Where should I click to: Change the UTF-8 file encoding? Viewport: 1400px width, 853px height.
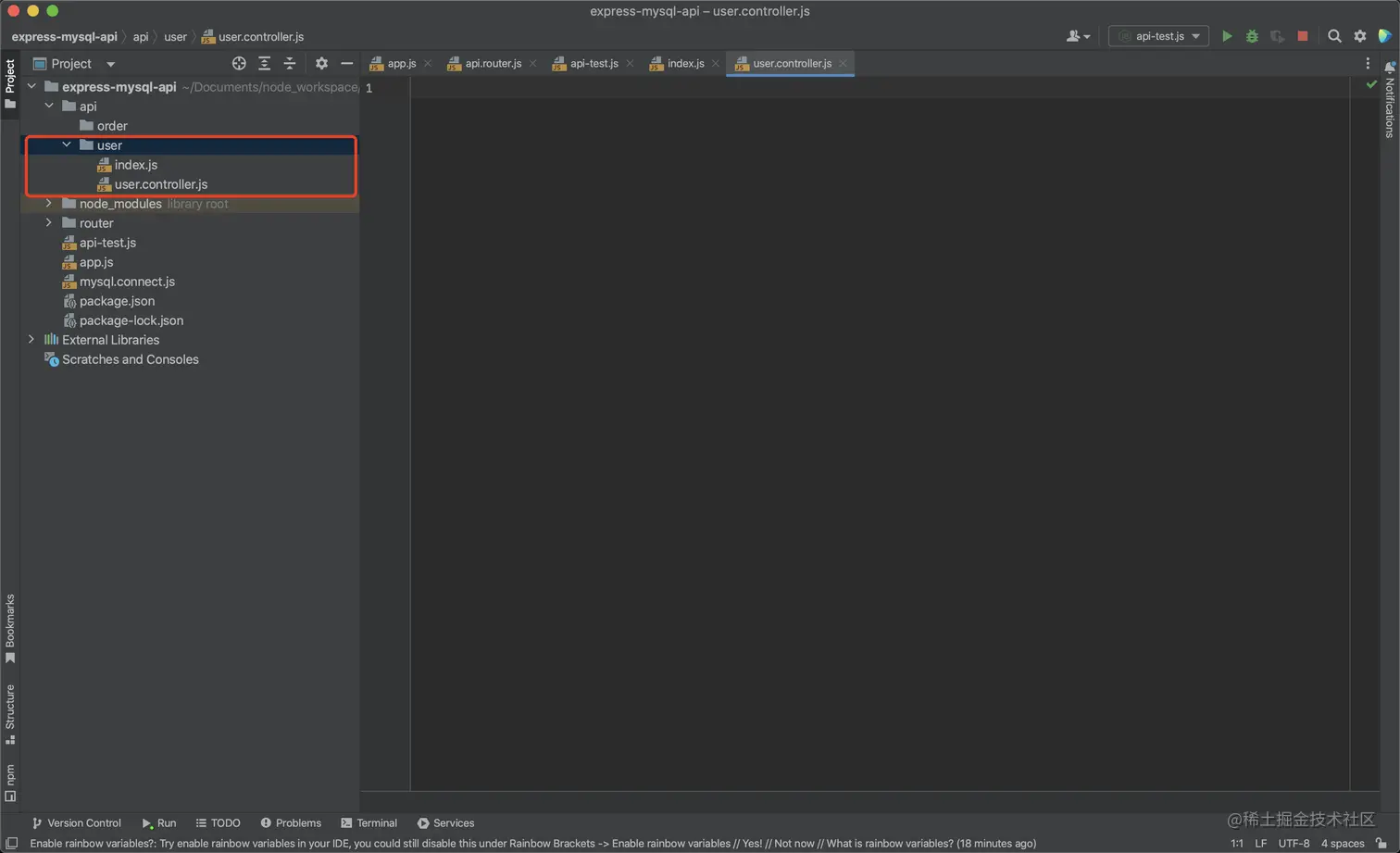pyautogui.click(x=1294, y=843)
